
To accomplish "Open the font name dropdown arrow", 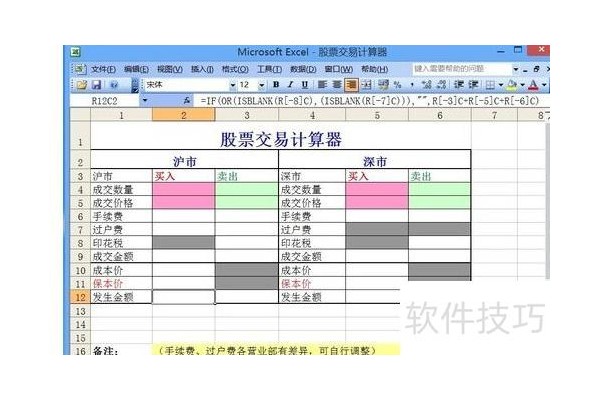I will [232, 85].
